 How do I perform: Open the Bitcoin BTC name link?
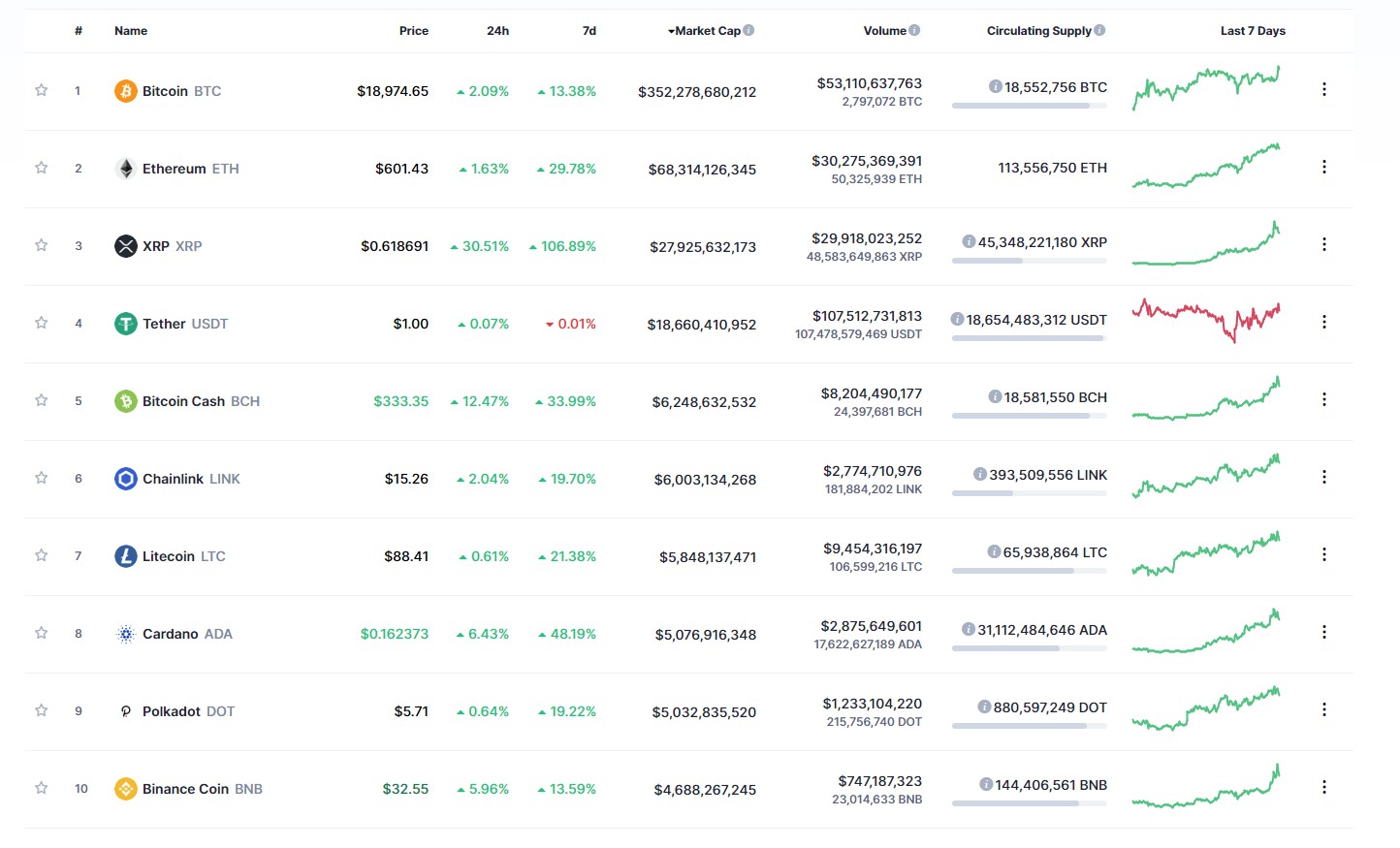(181, 91)
